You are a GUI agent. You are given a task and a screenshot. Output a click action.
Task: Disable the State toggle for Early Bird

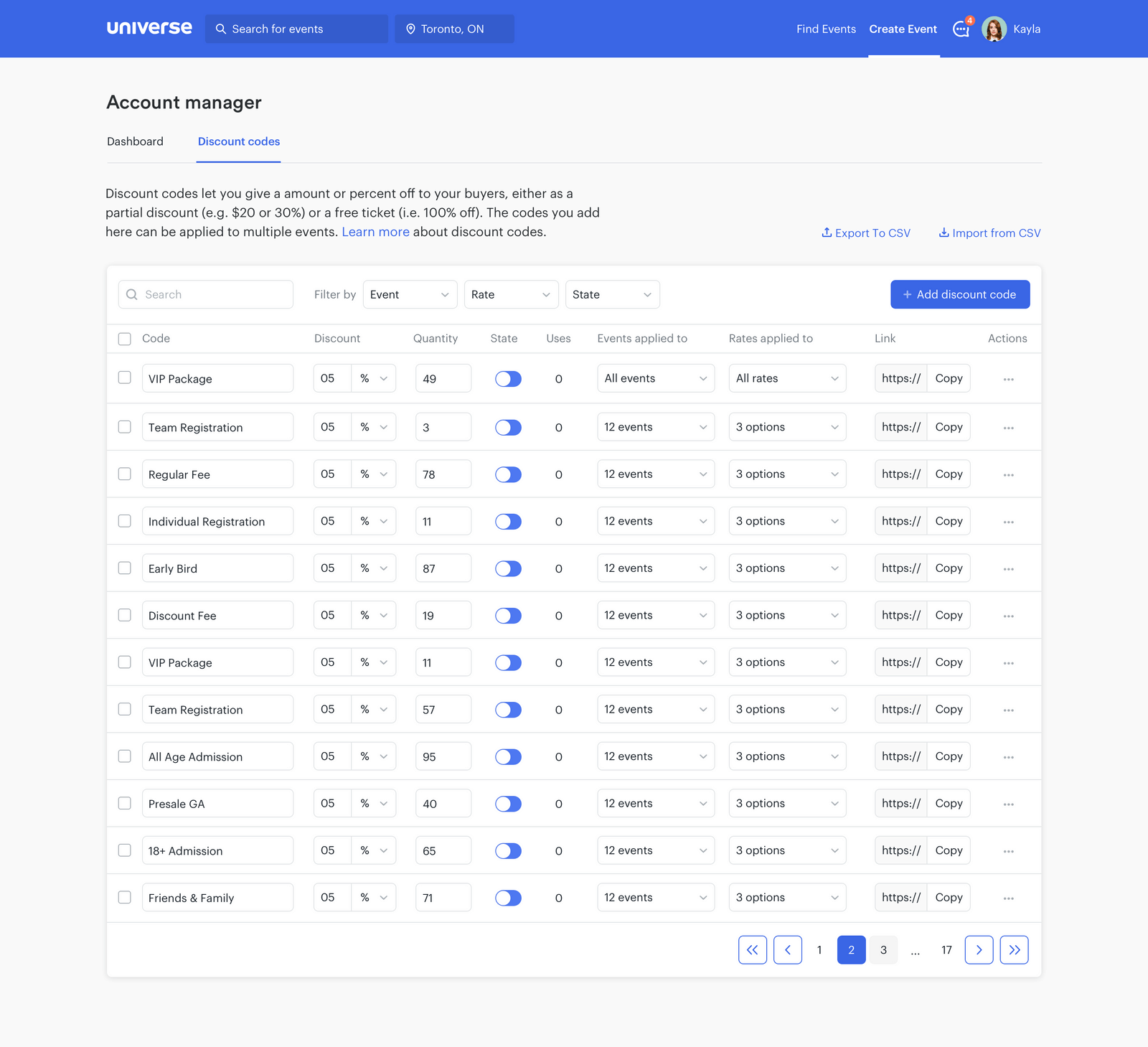[508, 568]
